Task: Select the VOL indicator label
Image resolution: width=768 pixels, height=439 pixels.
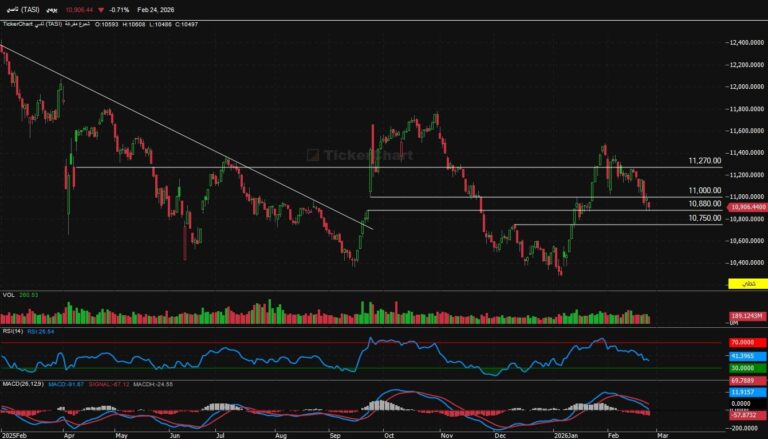Action: [x=8, y=295]
